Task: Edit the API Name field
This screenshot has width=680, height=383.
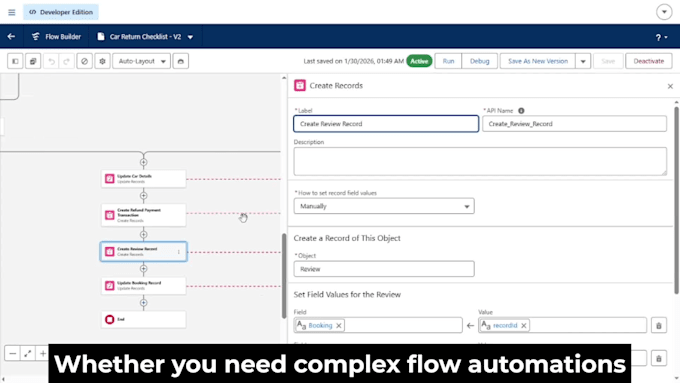Action: (x=574, y=124)
